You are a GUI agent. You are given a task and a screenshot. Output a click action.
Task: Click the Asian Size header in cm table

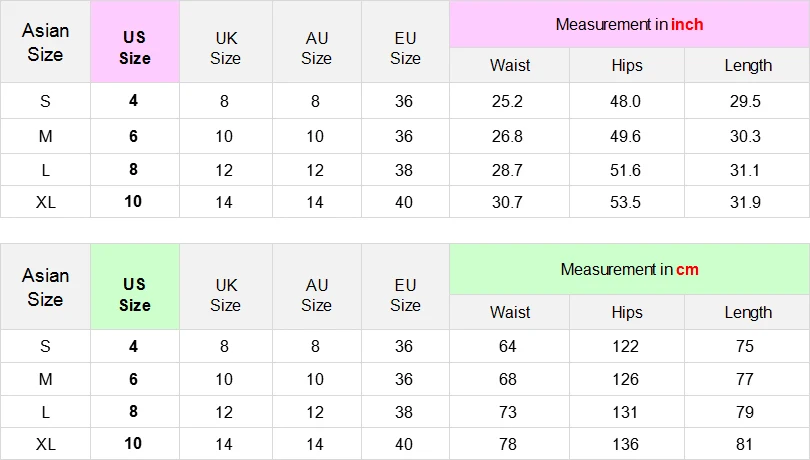coord(45,287)
